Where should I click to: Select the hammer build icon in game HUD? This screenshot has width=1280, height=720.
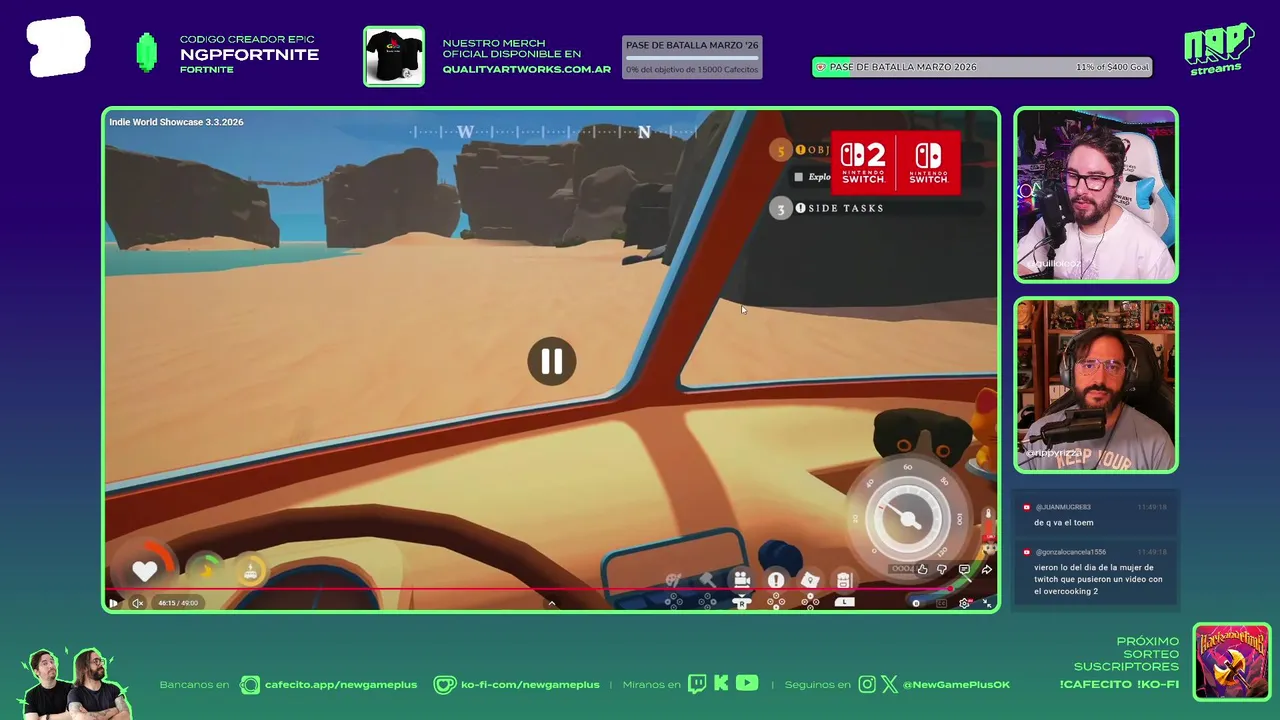[x=707, y=579]
